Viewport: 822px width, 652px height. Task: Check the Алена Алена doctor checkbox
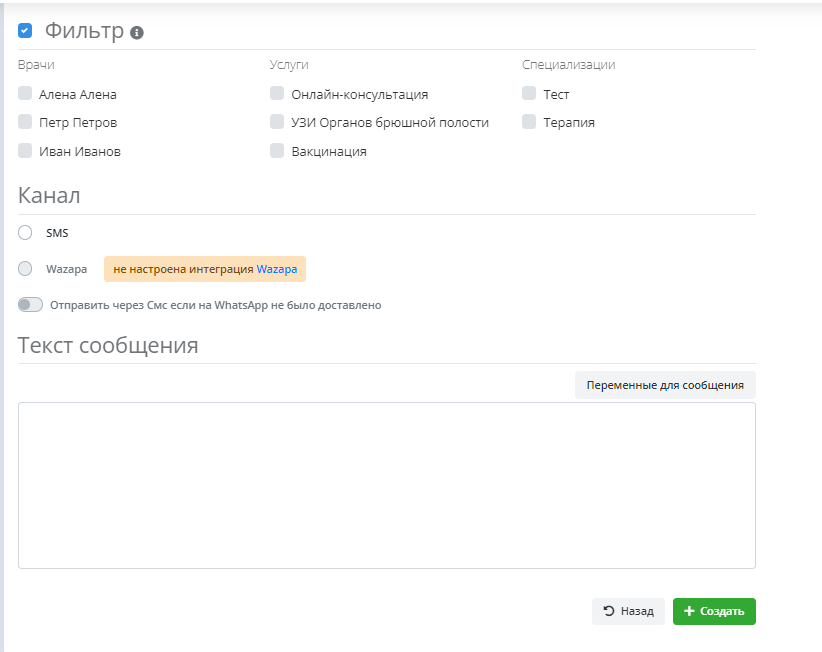click(x=25, y=94)
